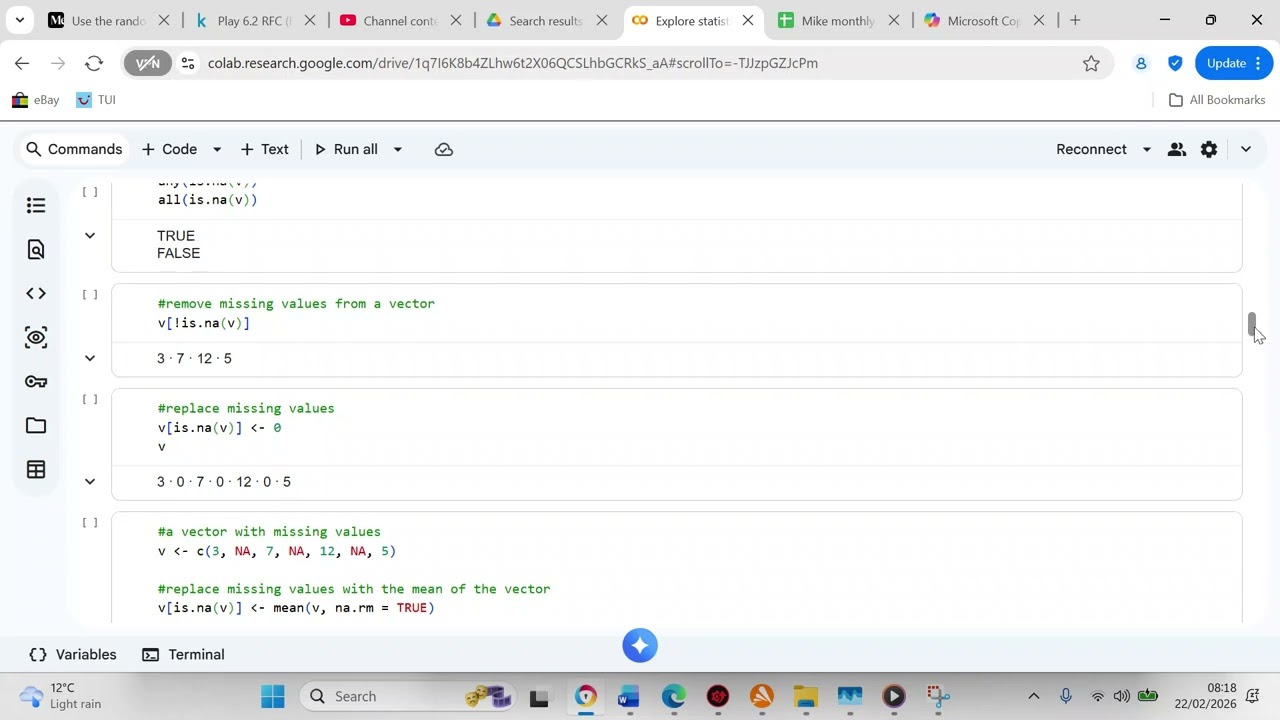The width and height of the screenshot is (1280, 720).
Task: Open the site information icon in the address bar
Action: pyautogui.click(x=187, y=63)
